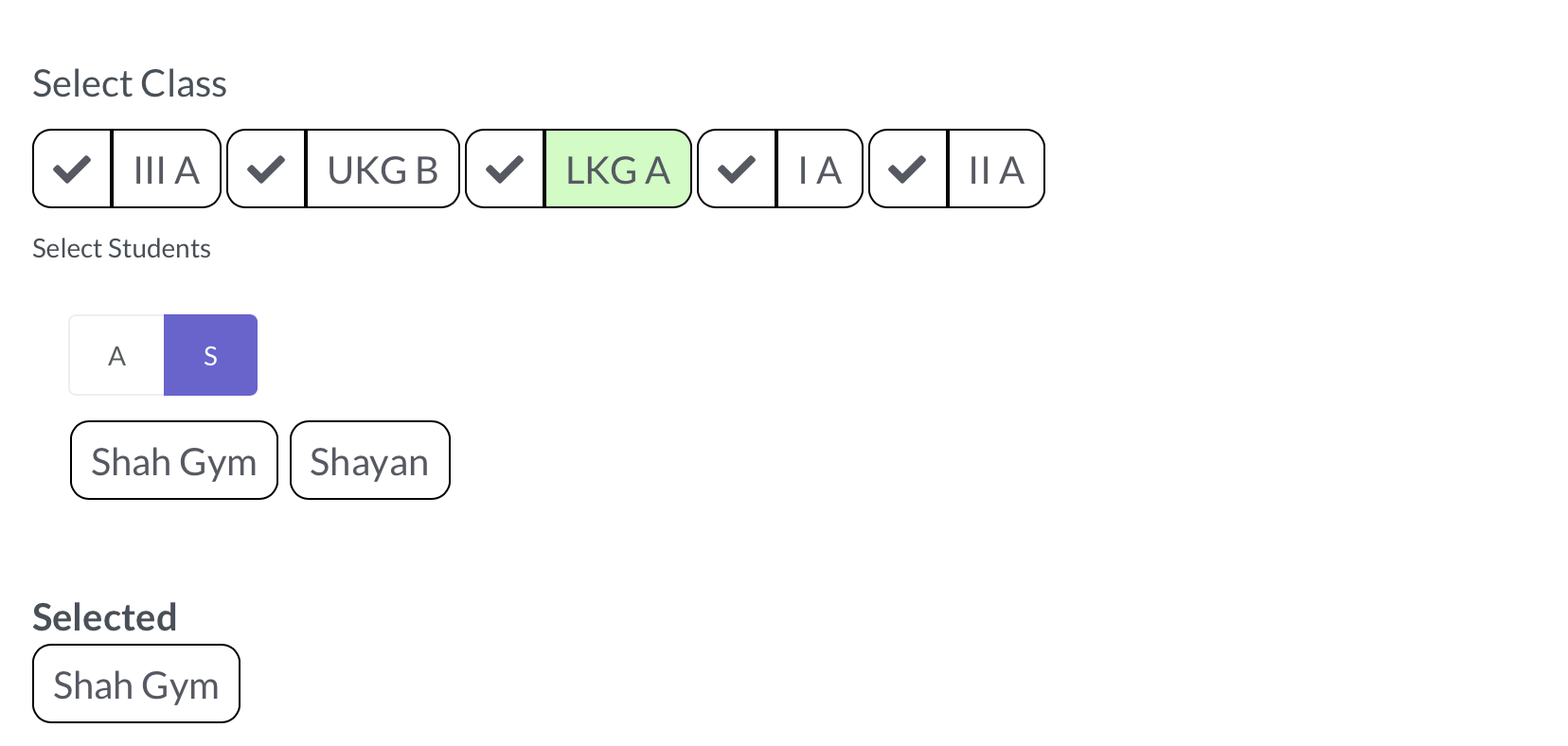Click the Select Students label
This screenshot has width=1568, height=746.
point(121,249)
